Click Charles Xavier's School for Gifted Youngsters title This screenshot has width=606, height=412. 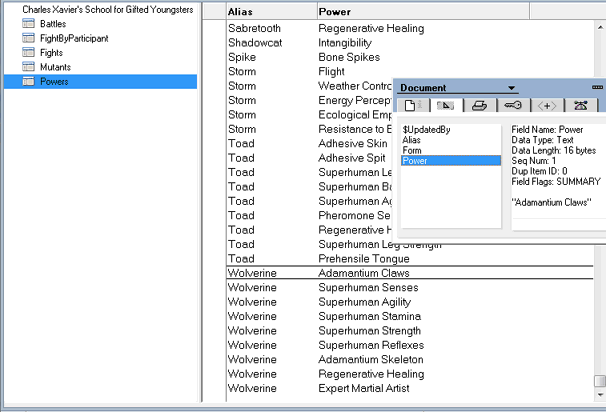[108, 9]
